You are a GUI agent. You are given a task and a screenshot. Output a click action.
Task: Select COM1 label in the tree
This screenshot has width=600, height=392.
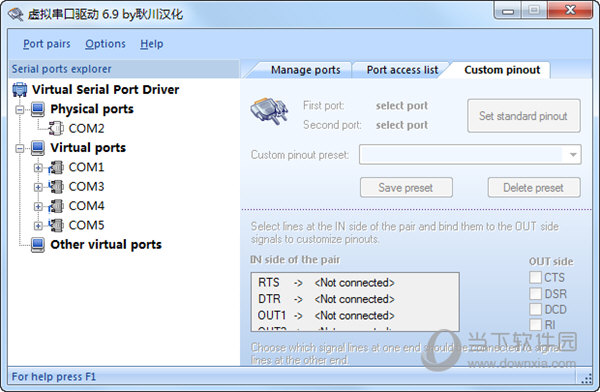click(86, 167)
